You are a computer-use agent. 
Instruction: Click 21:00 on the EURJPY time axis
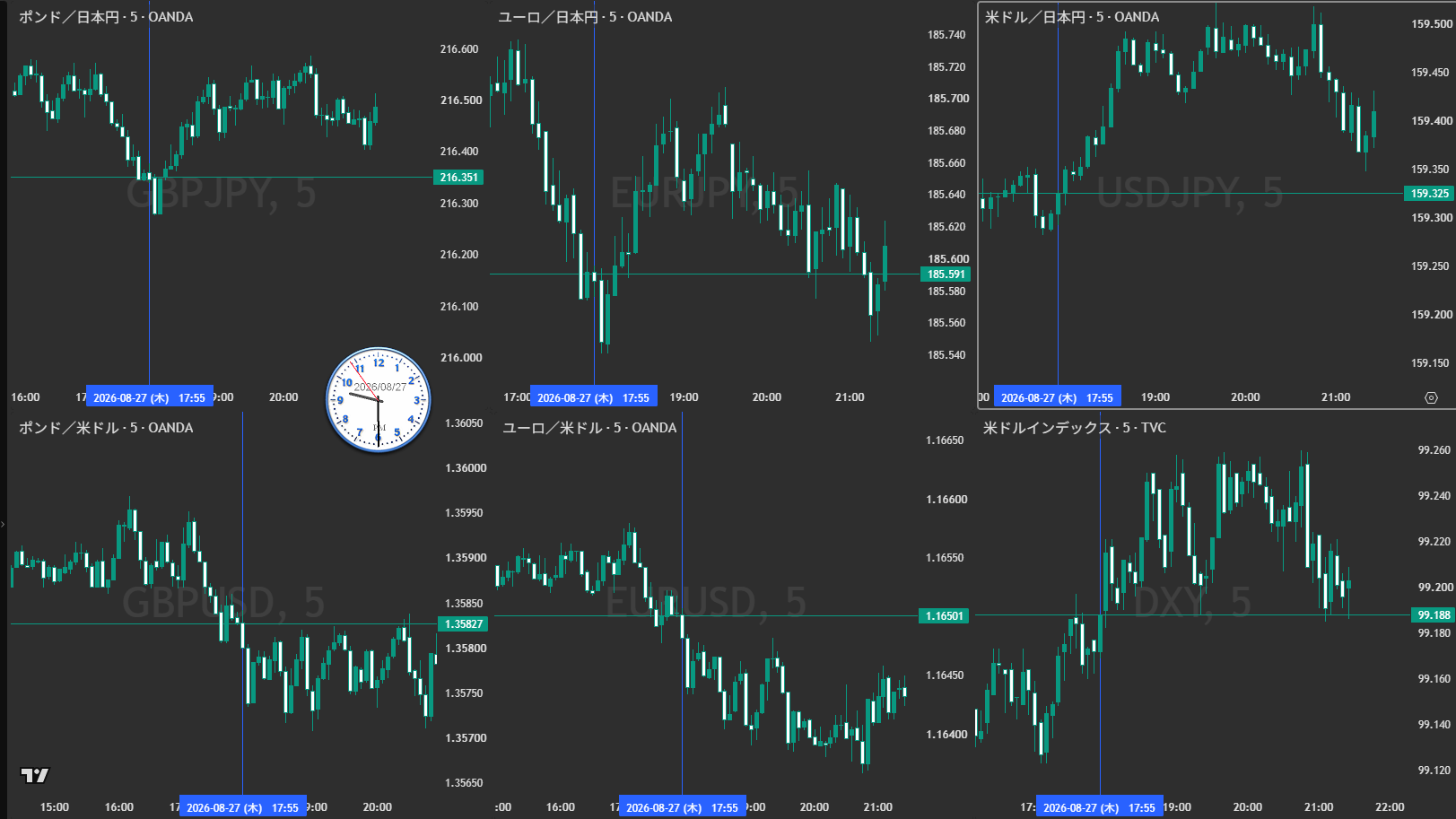(x=850, y=397)
